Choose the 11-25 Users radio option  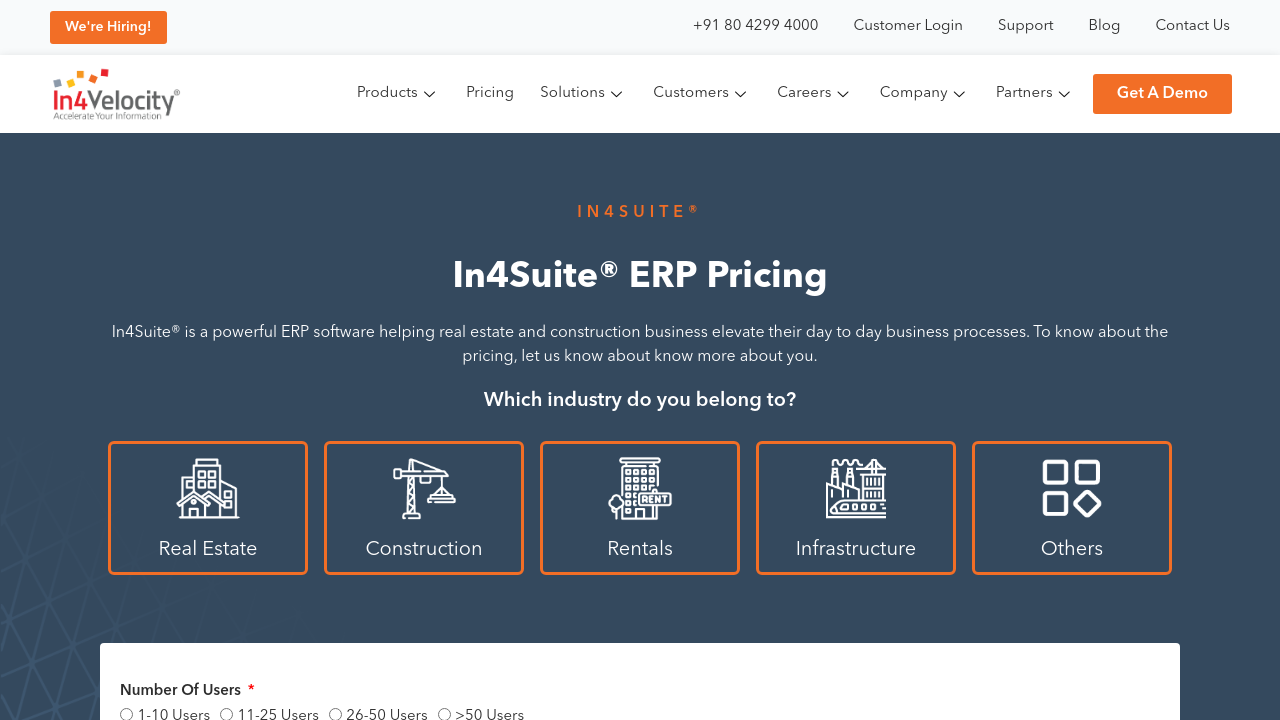[227, 715]
